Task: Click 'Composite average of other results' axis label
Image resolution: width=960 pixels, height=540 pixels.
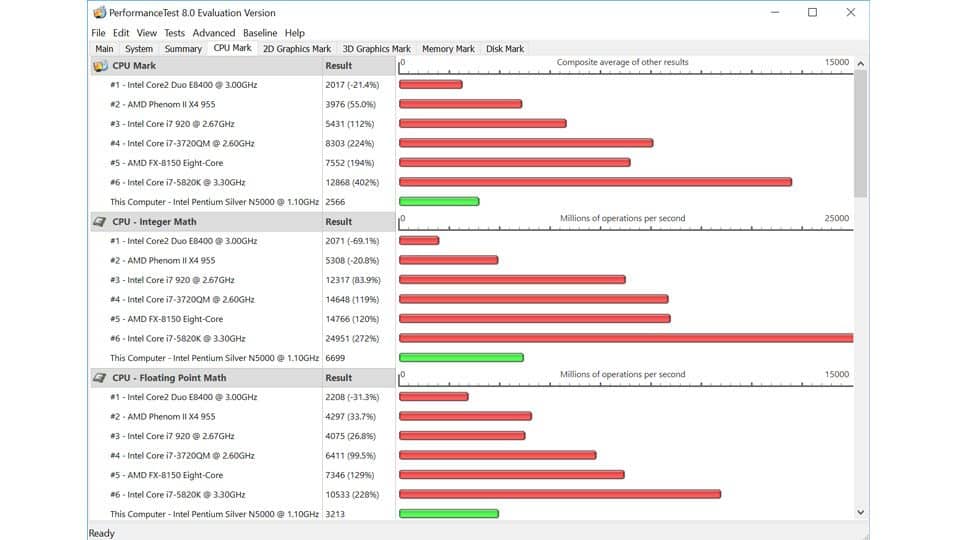Action: (x=622, y=62)
